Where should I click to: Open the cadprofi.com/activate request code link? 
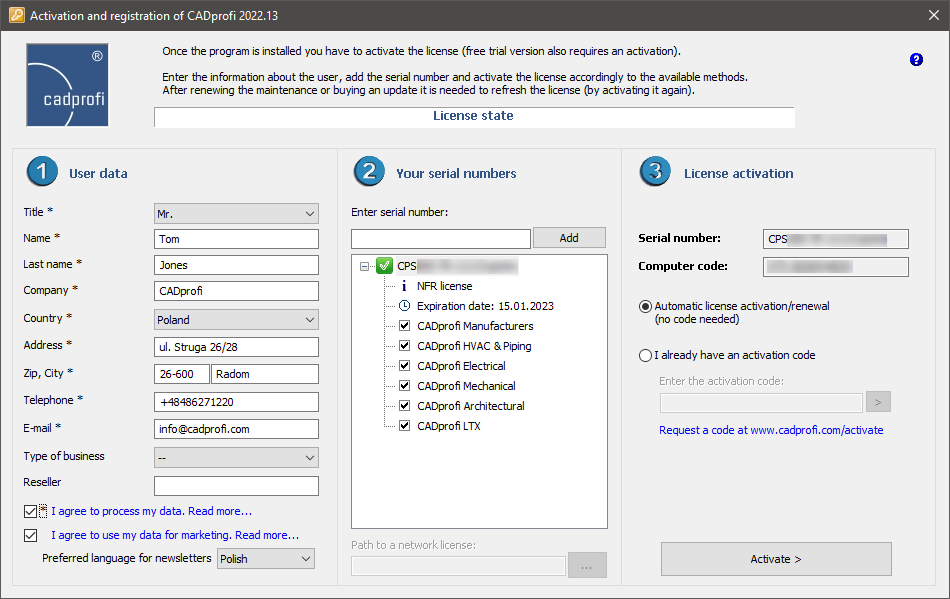[x=770, y=430]
